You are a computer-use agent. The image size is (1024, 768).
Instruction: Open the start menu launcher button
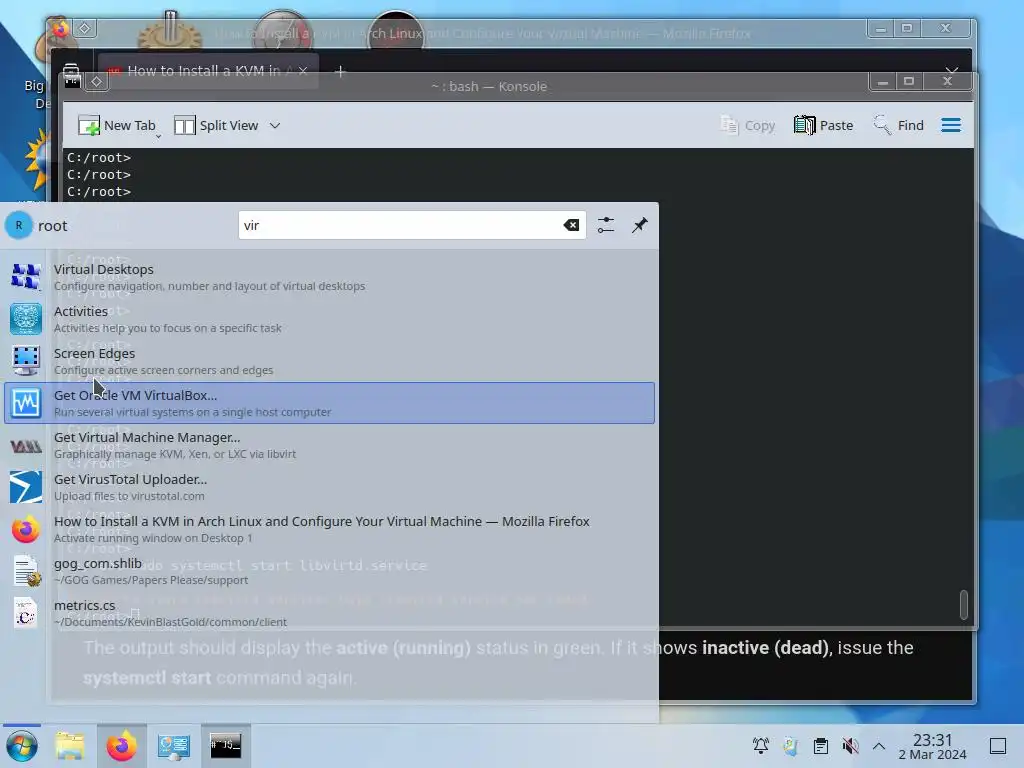click(x=21, y=746)
